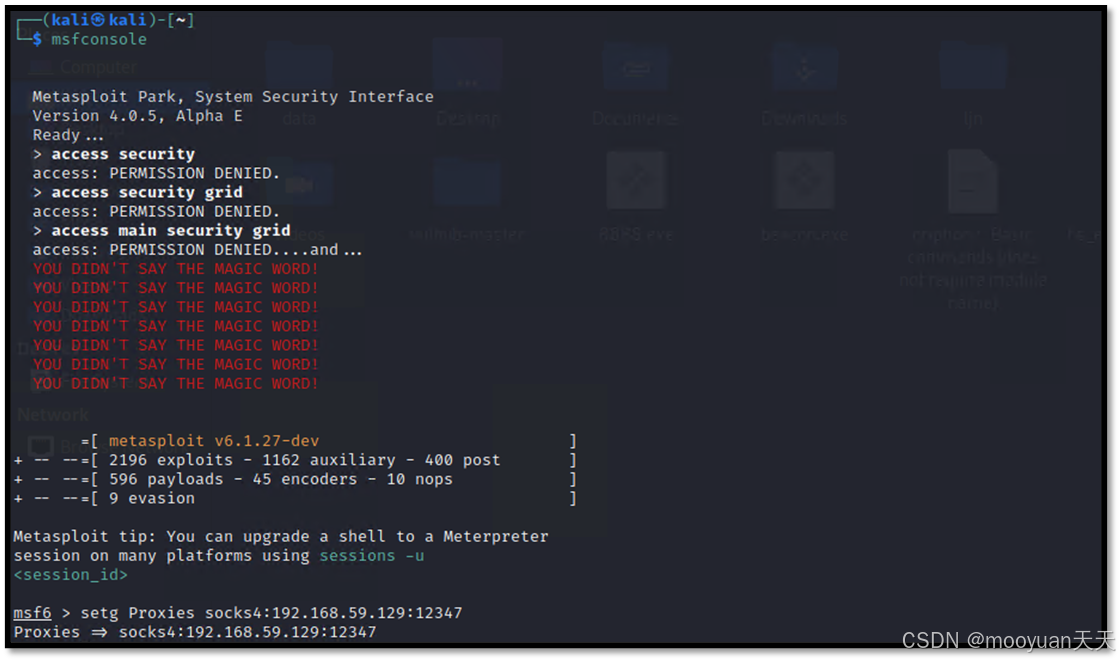Click the 'Ready...' banner line
The image size is (1120, 661).
[68, 135]
